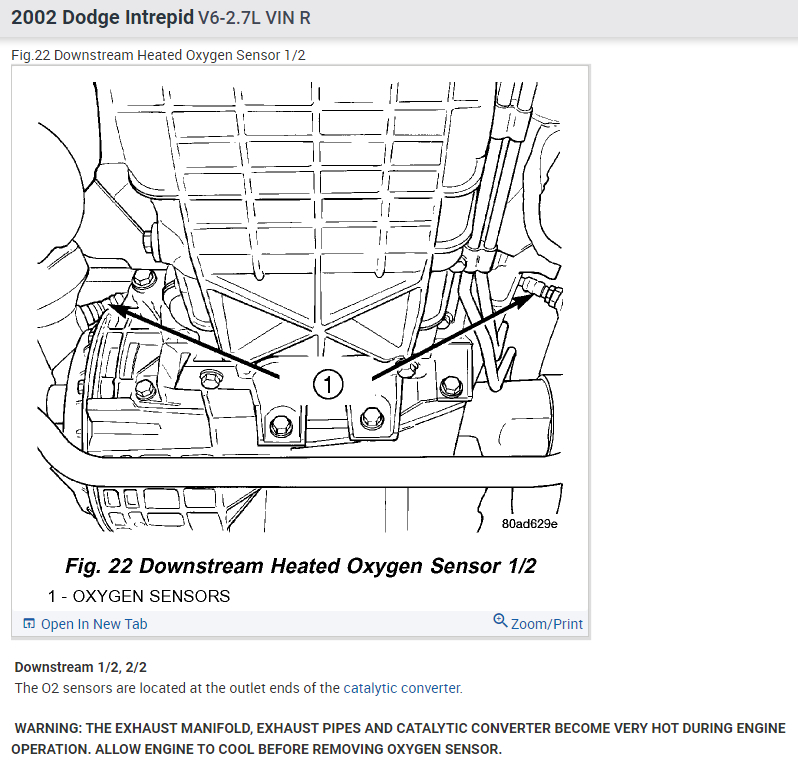Select the Zoom/Print link text
The height and width of the screenshot is (780, 798).
[547, 624]
